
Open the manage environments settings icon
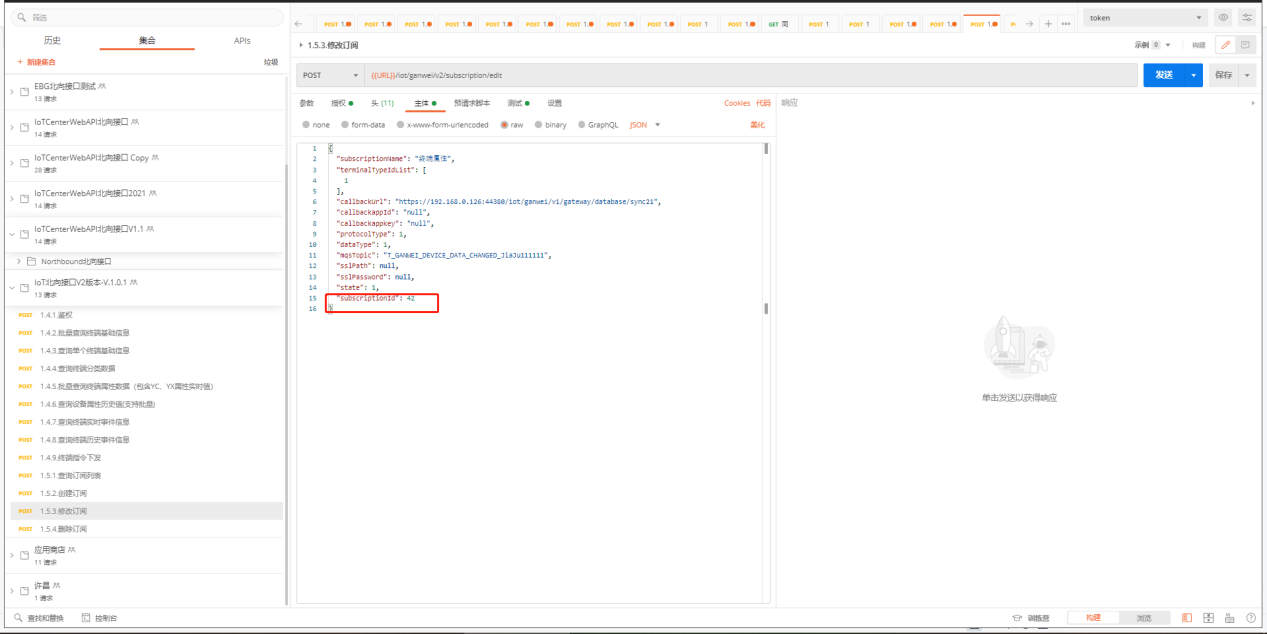pos(1246,18)
